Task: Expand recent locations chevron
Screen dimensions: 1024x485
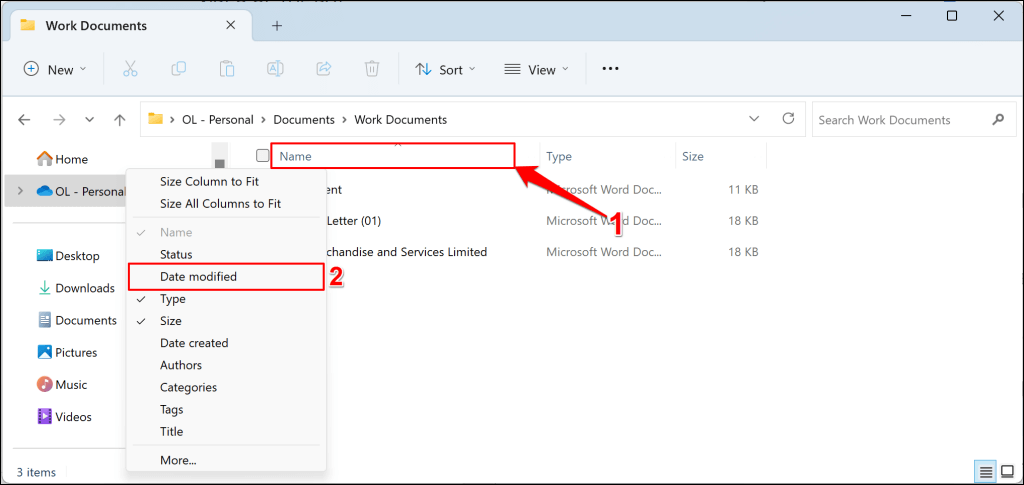Action: click(90, 119)
